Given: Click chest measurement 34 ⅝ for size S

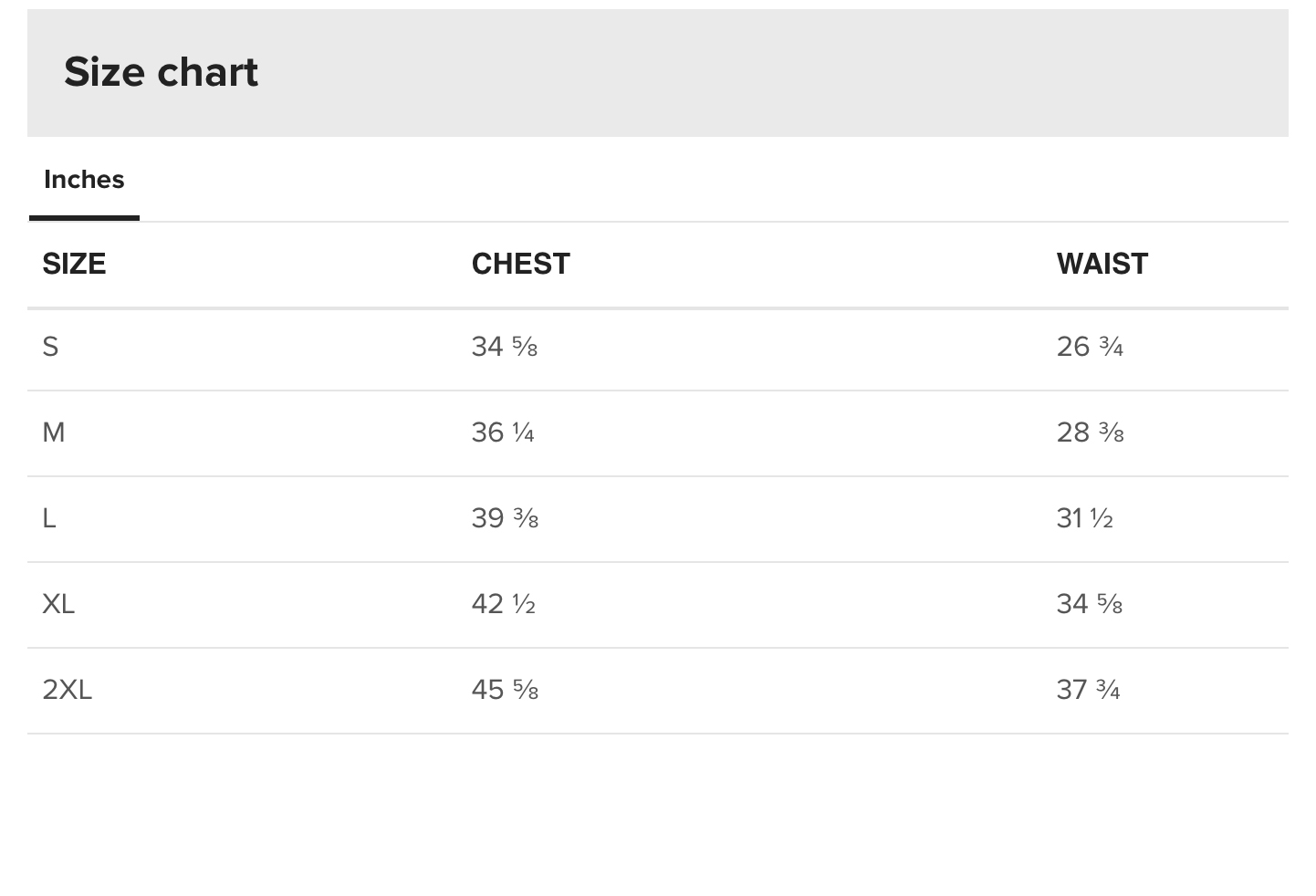Looking at the screenshot, I should tap(504, 347).
